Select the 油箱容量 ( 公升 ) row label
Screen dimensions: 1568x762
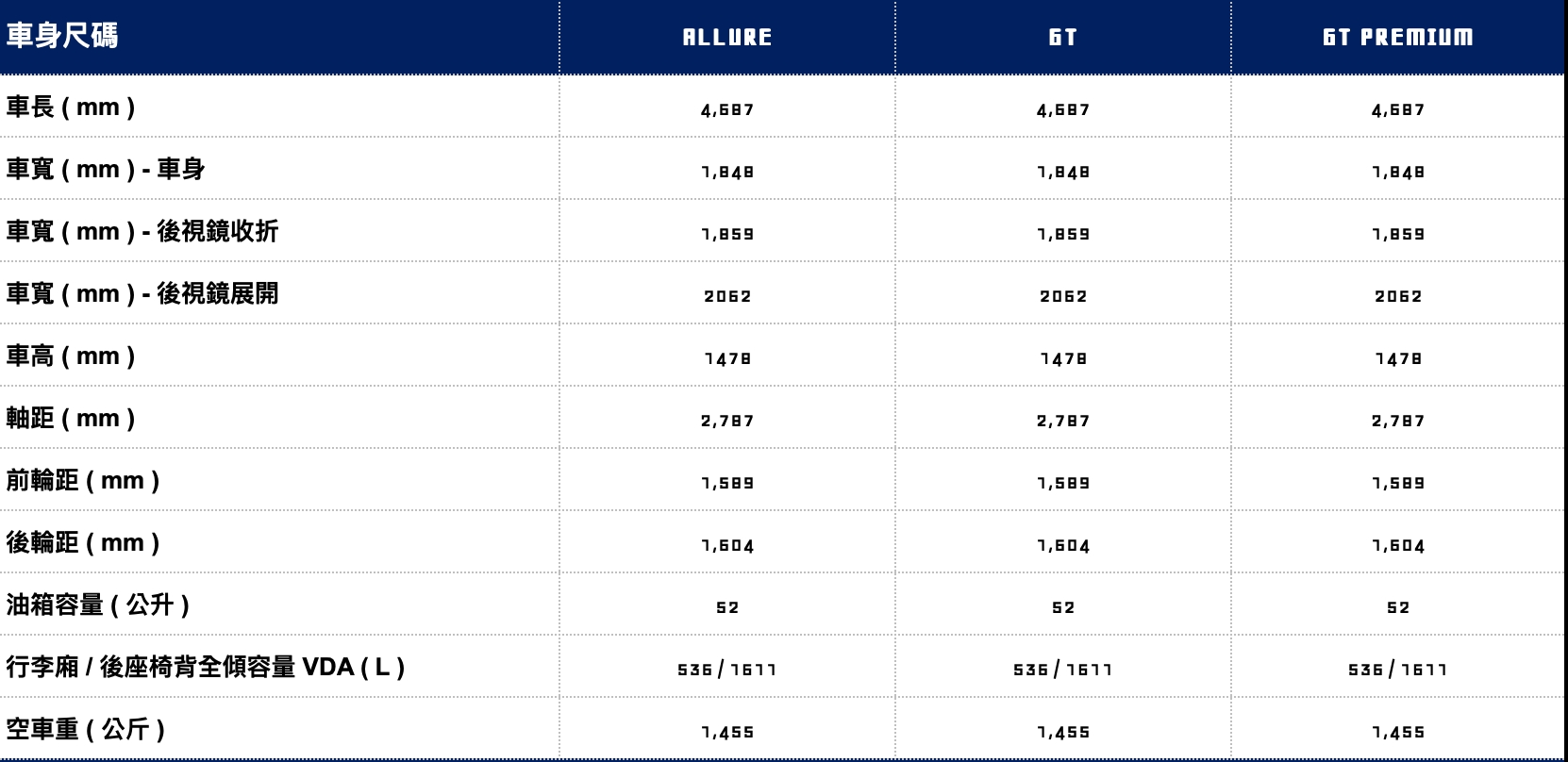tap(98, 605)
